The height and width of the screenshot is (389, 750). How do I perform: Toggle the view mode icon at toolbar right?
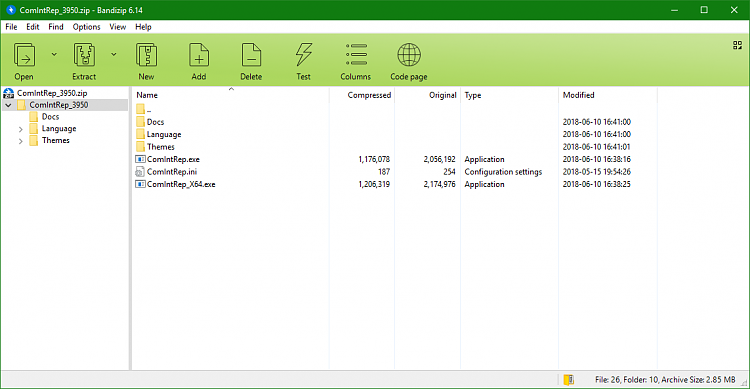737,45
